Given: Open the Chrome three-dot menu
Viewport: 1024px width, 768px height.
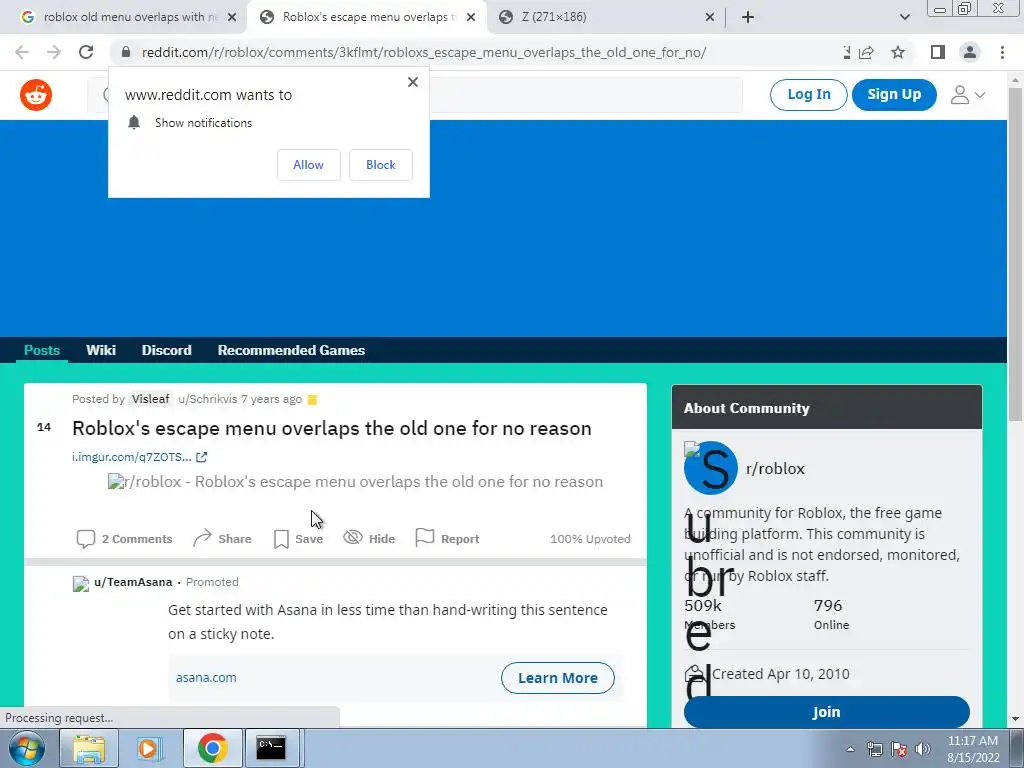Looking at the screenshot, I should click(1002, 52).
